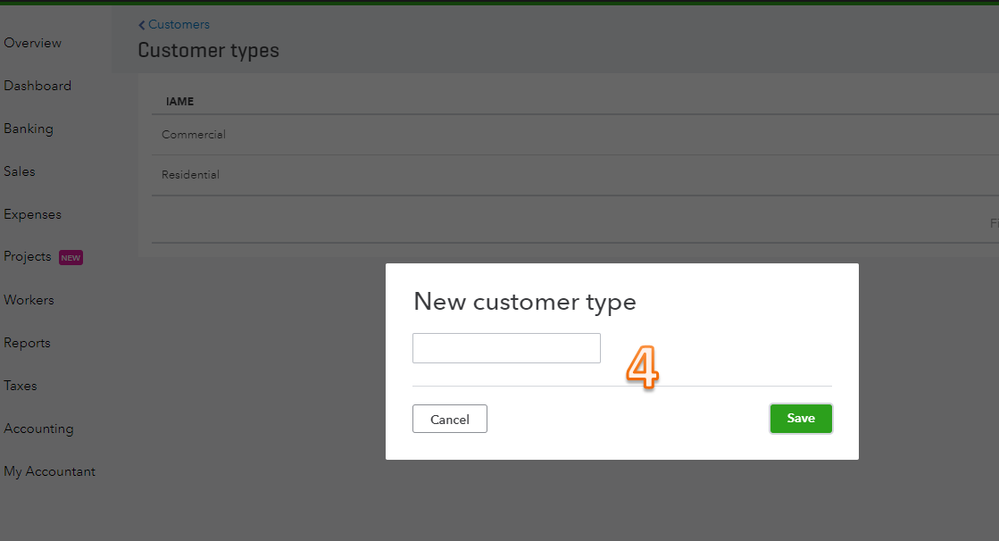The image size is (999, 541).
Task: Navigate to Dashboard in the sidebar
Action: tap(38, 86)
